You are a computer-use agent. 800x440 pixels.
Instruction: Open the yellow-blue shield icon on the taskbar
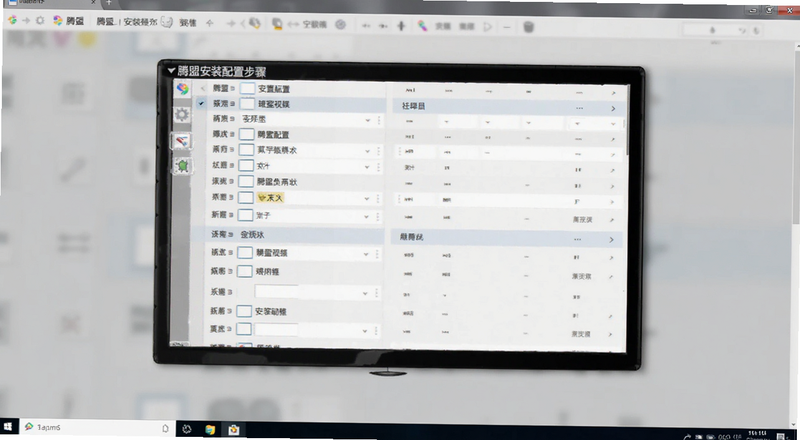(210, 429)
